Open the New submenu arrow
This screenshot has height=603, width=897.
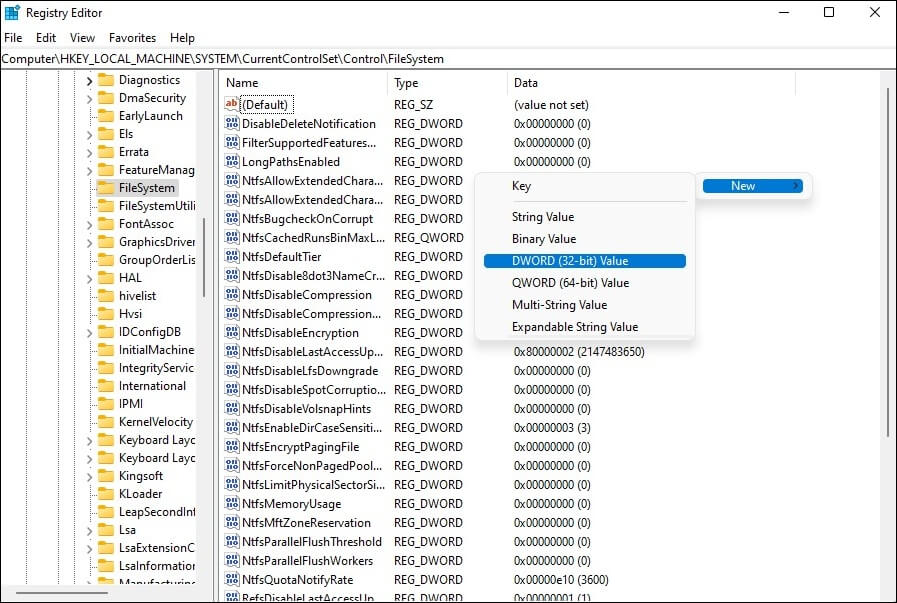796,186
